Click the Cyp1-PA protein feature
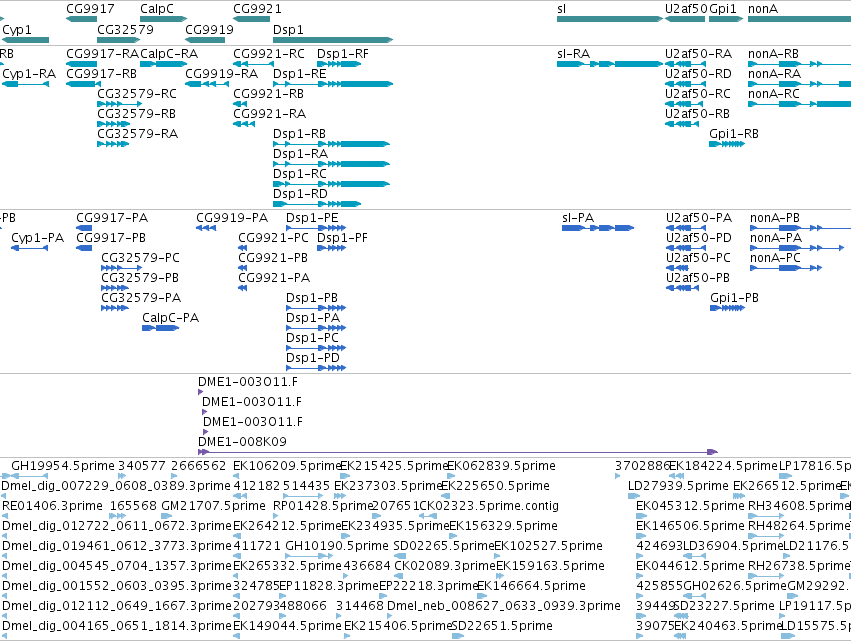The width and height of the screenshot is (851, 641). tap(29, 248)
